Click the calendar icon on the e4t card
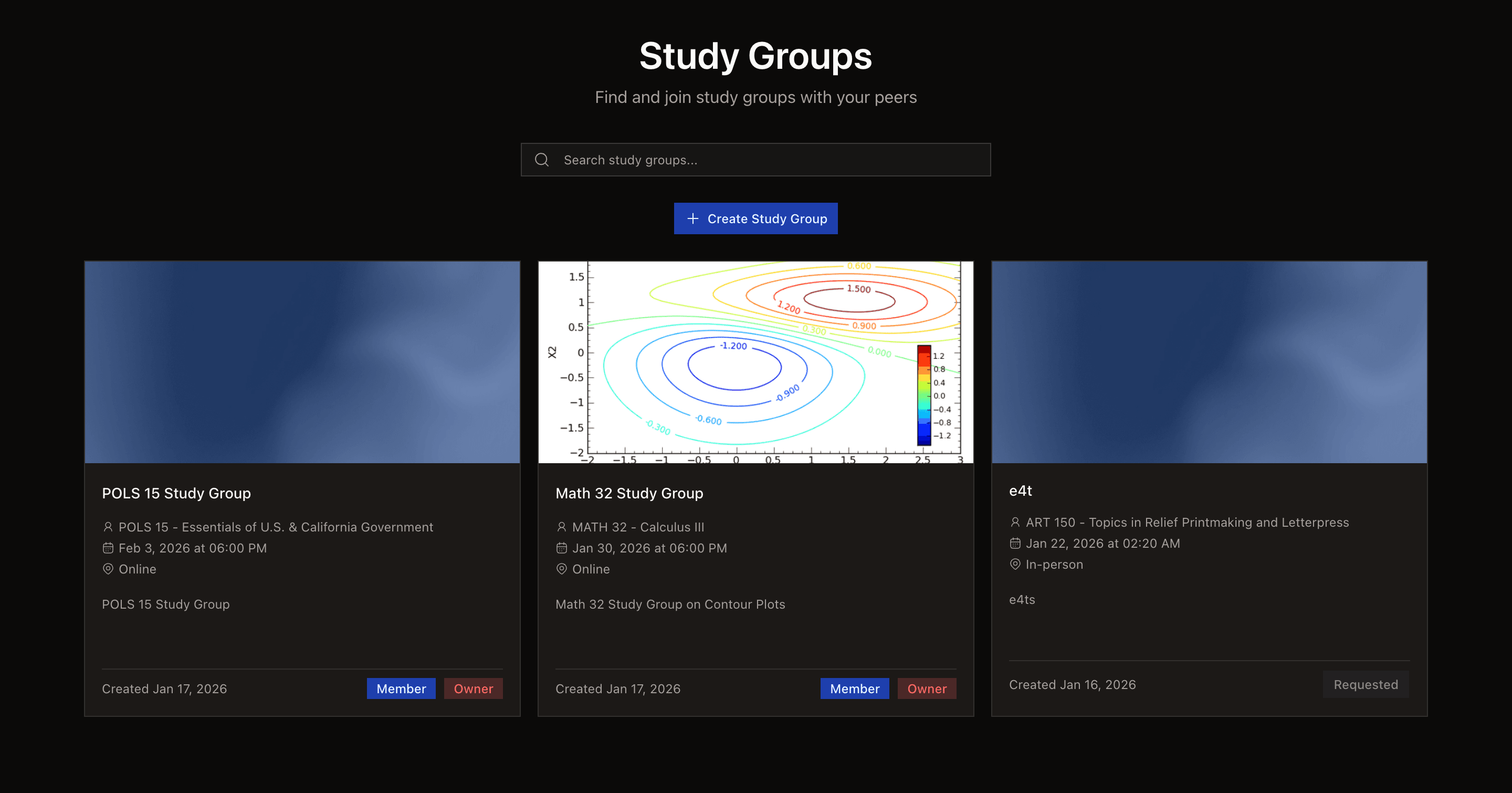The width and height of the screenshot is (1512, 793). coord(1015,543)
